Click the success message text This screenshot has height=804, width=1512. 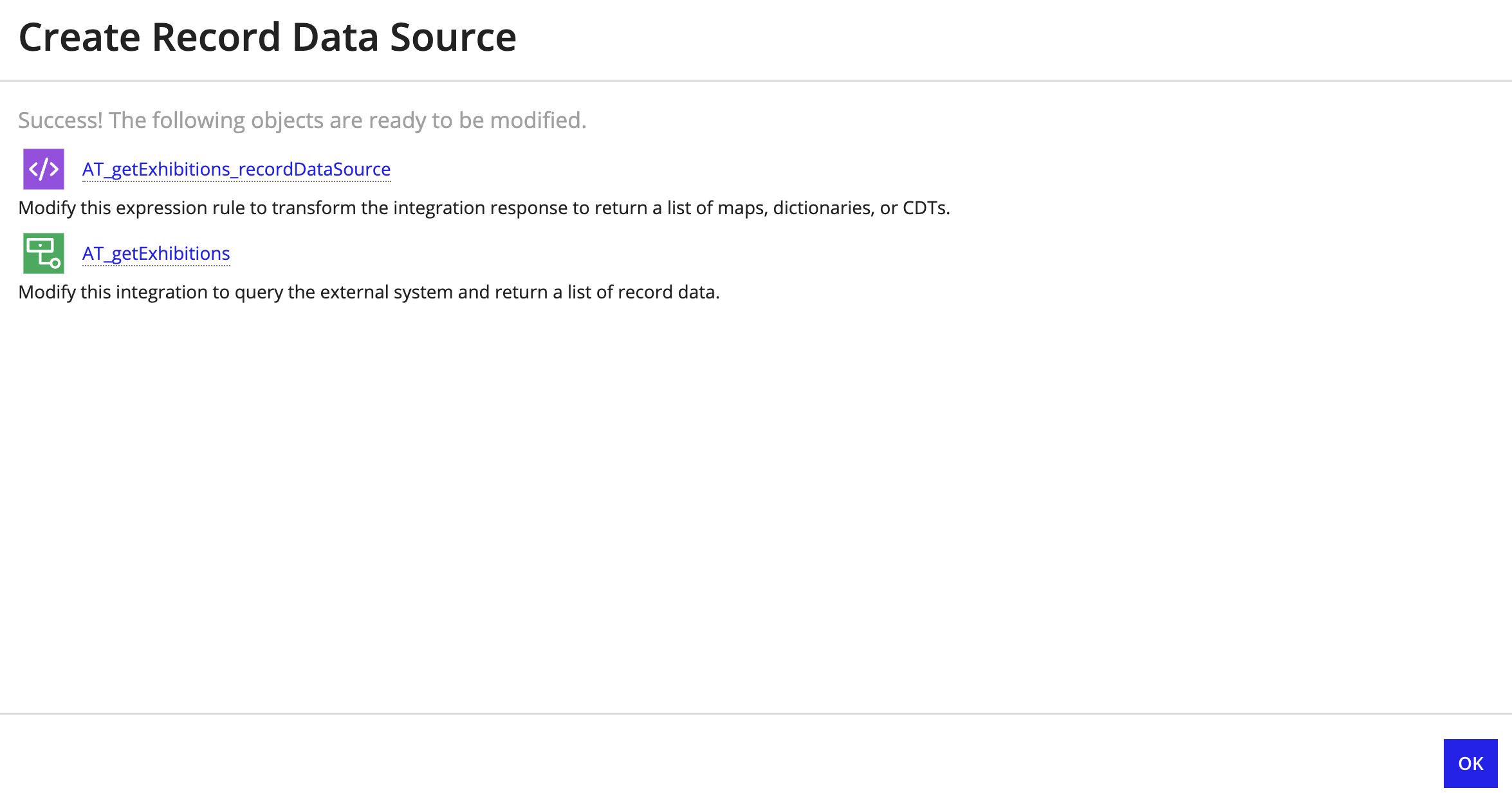[x=302, y=120]
